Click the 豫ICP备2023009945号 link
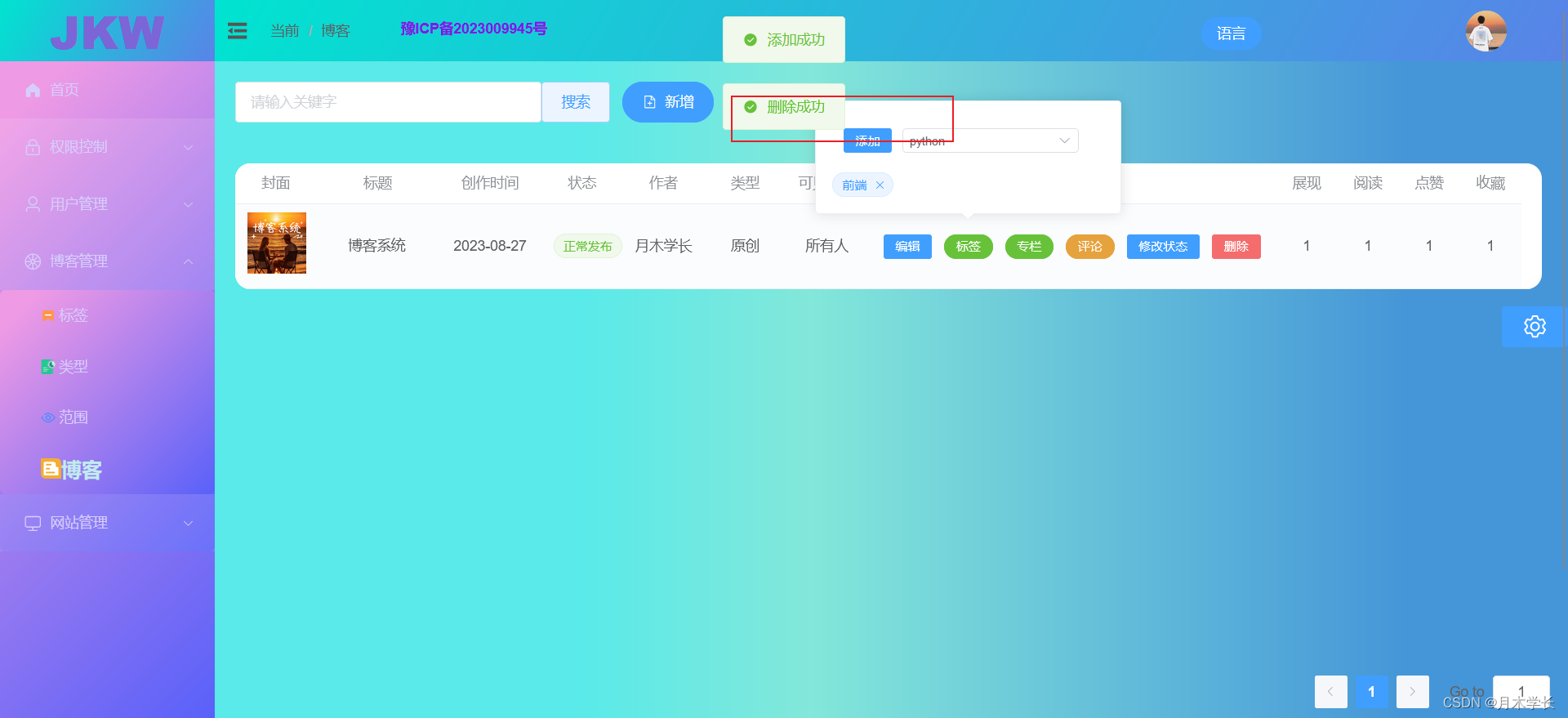The width and height of the screenshot is (1568, 718). point(474,29)
